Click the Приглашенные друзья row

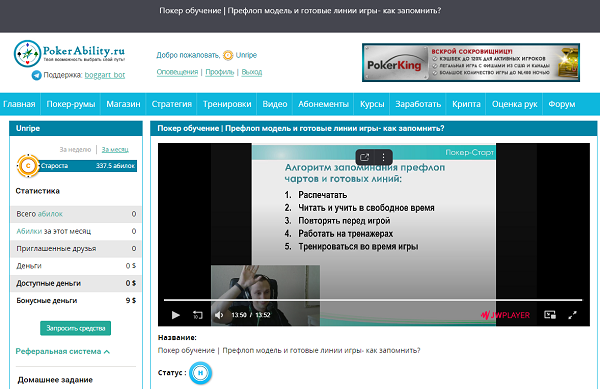point(76,249)
